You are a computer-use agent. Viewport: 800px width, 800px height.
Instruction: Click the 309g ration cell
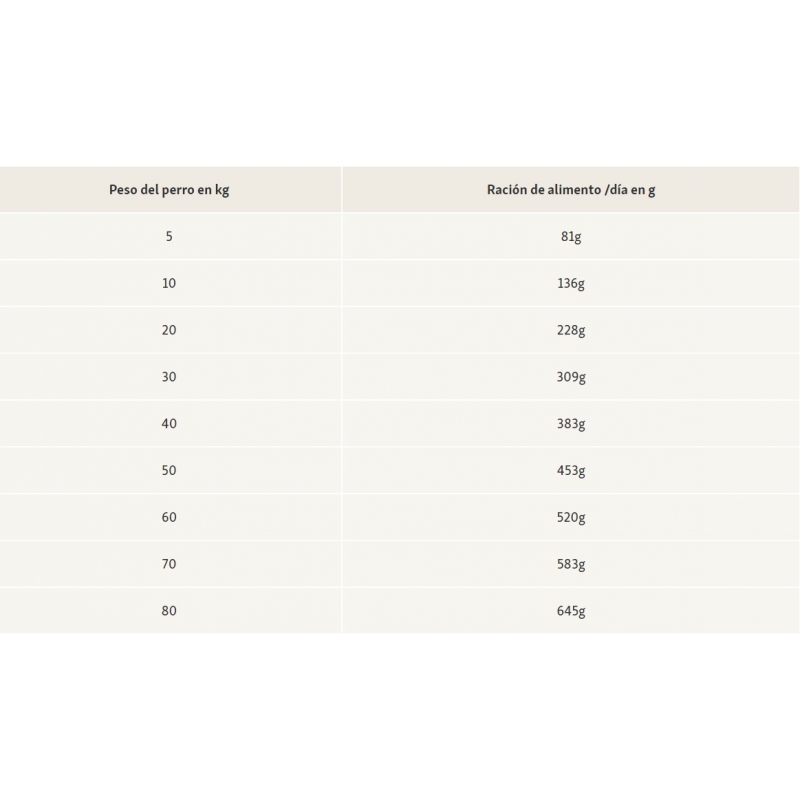(571, 377)
